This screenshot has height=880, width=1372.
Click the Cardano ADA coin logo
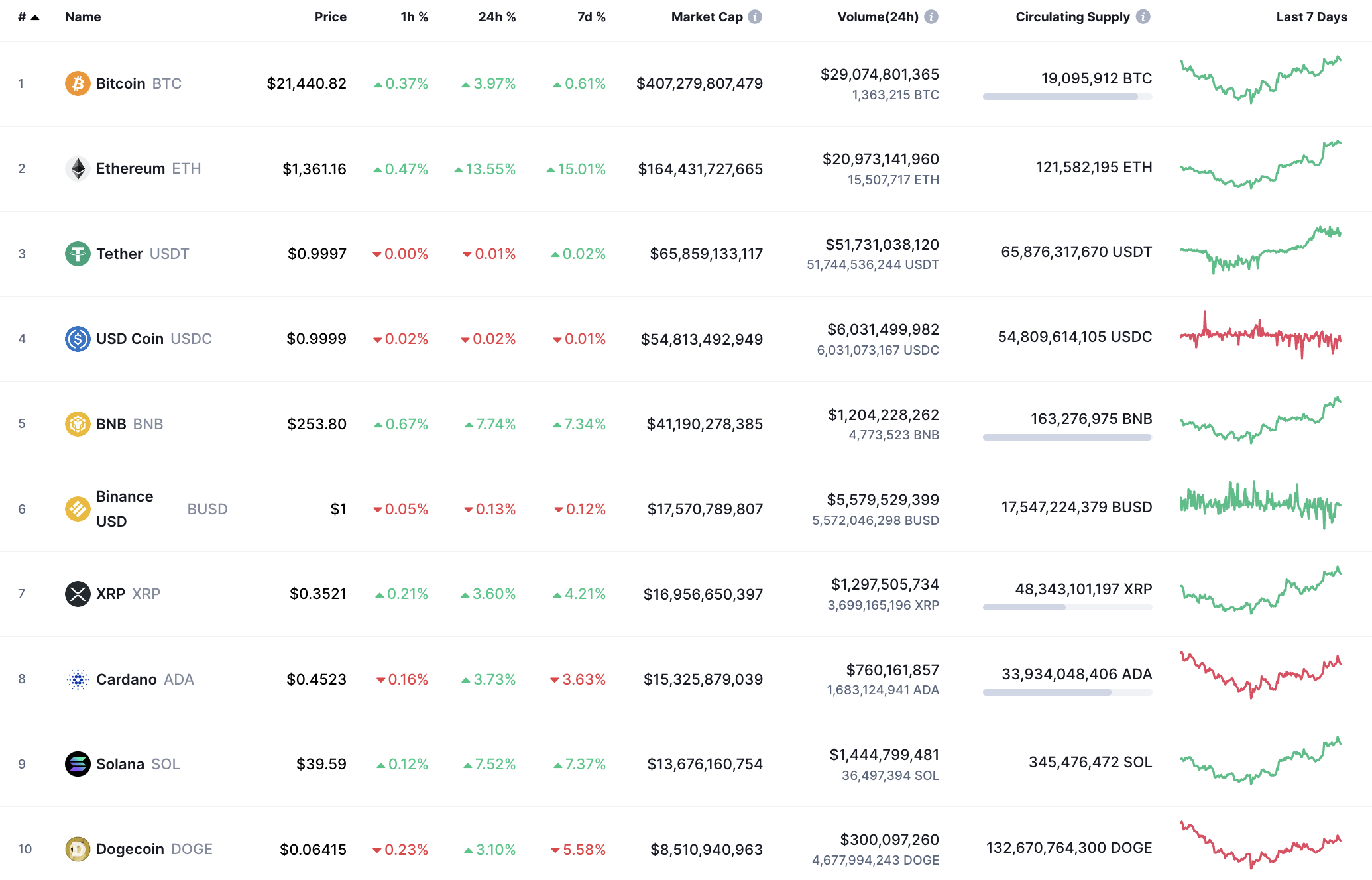pyautogui.click(x=78, y=679)
